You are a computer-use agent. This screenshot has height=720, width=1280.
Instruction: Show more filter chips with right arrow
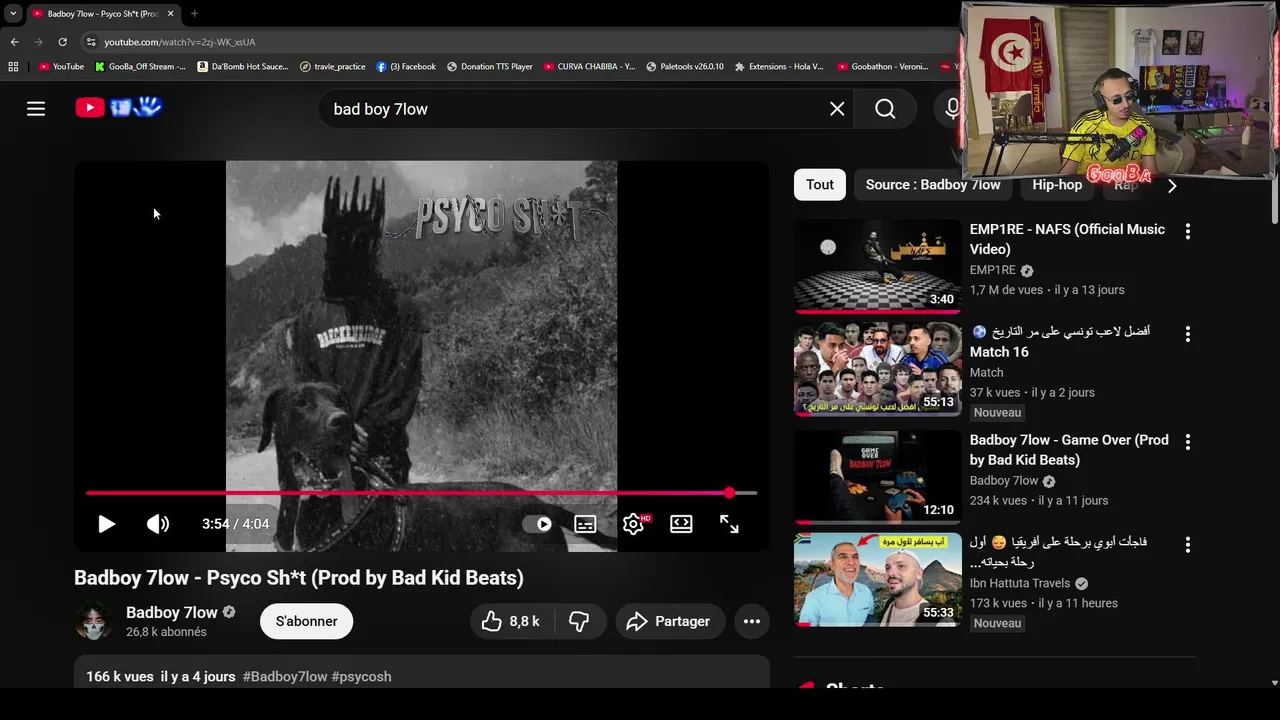(1172, 185)
